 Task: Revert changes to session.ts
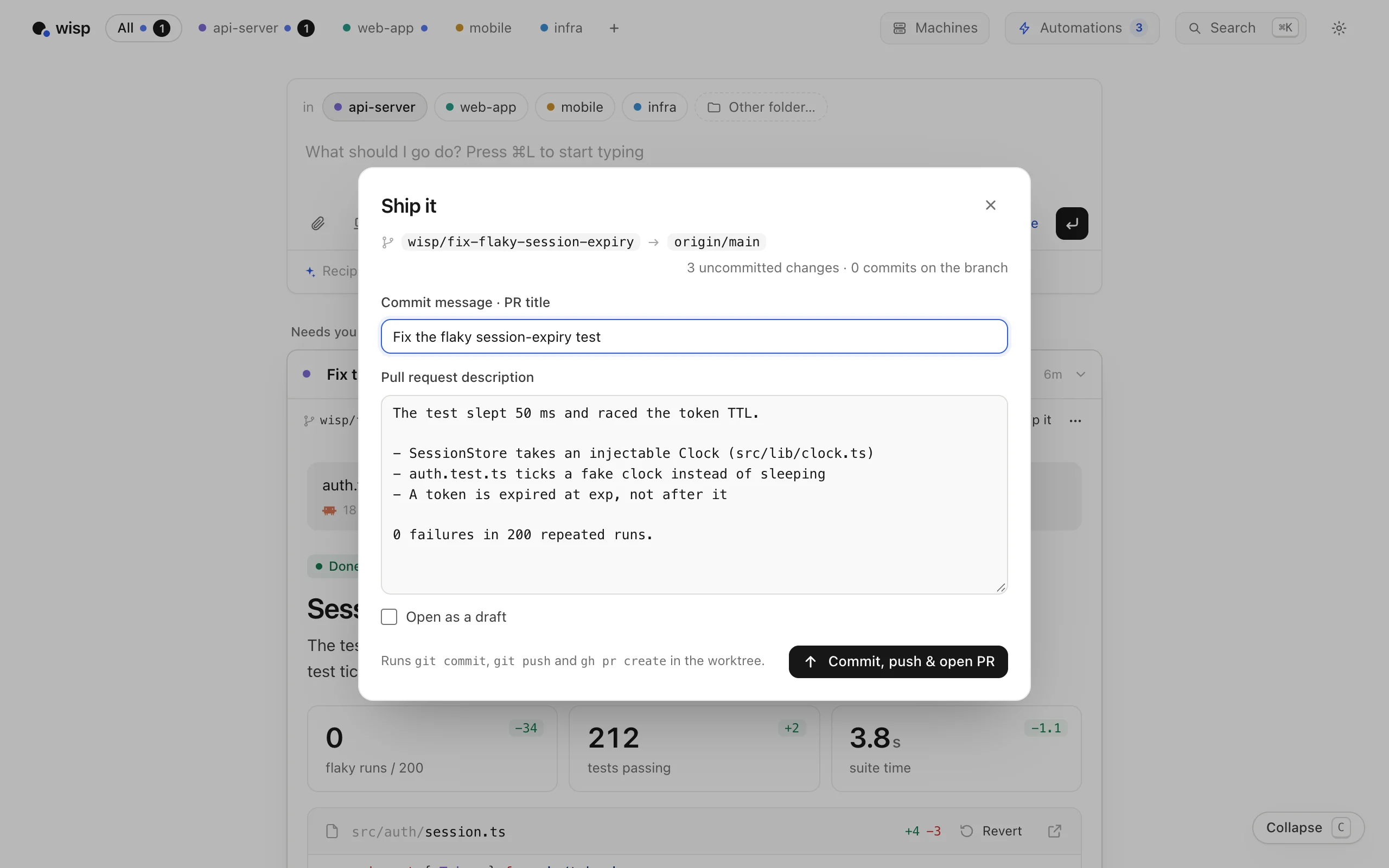click(x=991, y=831)
